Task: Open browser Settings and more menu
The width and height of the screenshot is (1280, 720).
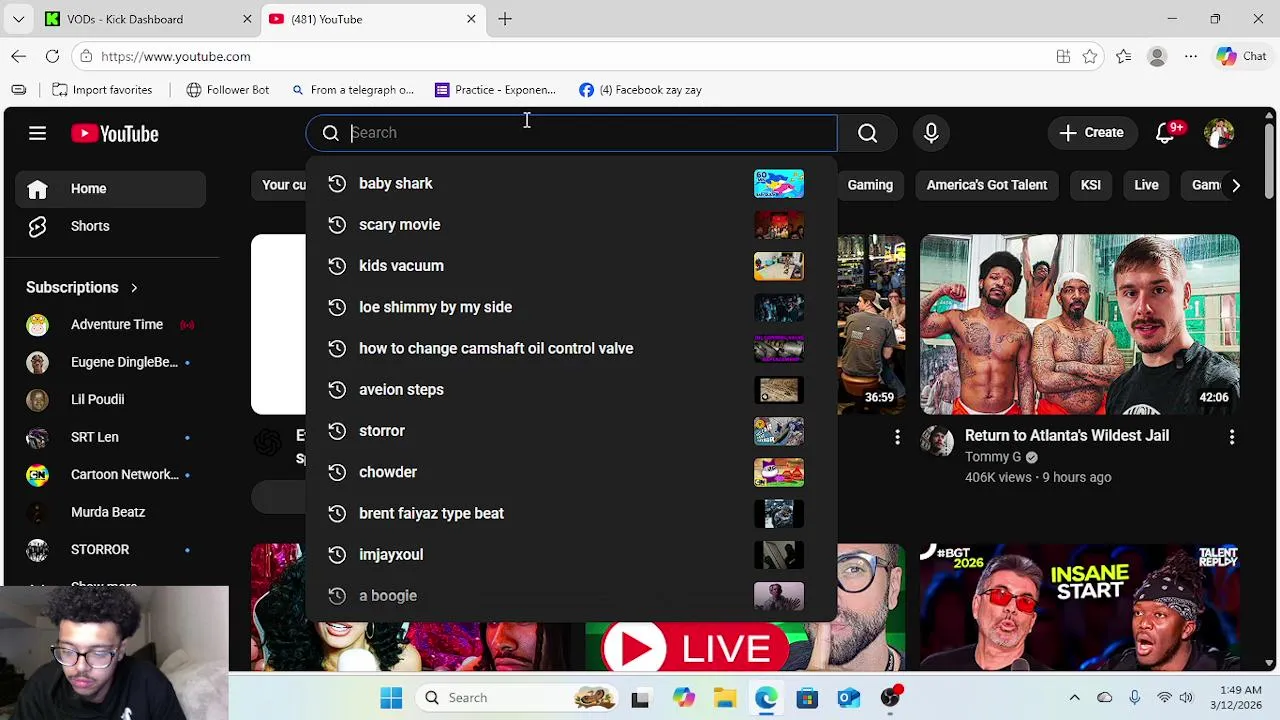Action: coord(1191,57)
